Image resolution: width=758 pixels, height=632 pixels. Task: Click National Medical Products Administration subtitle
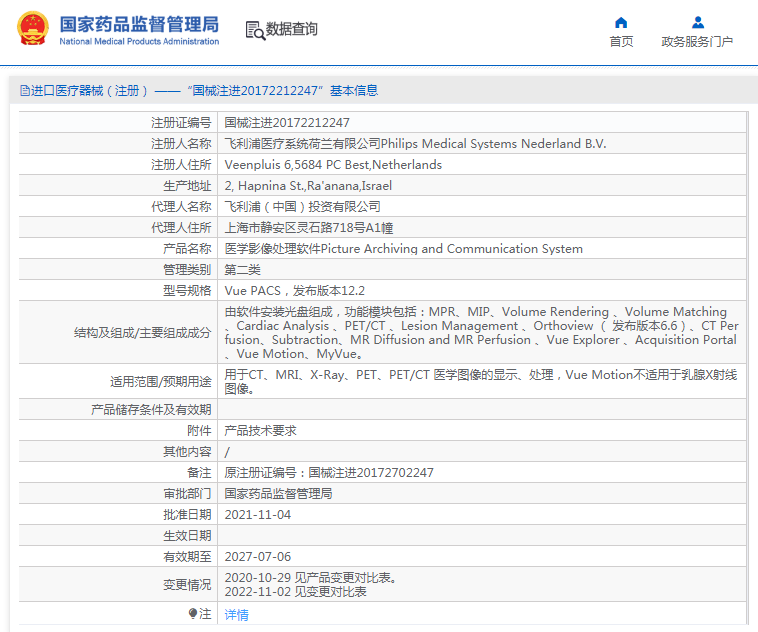(139, 42)
